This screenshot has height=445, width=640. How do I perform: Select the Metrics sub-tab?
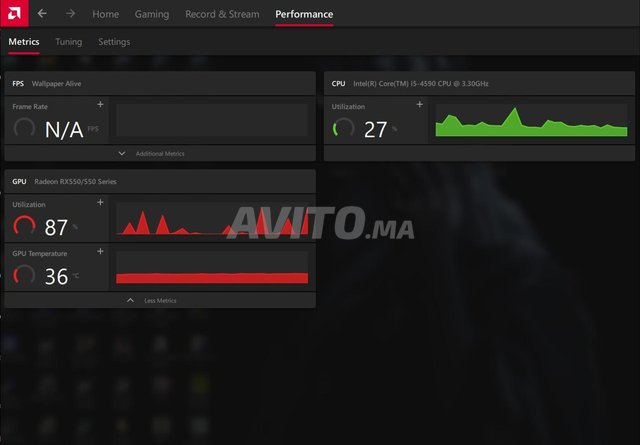pyautogui.click(x=24, y=42)
